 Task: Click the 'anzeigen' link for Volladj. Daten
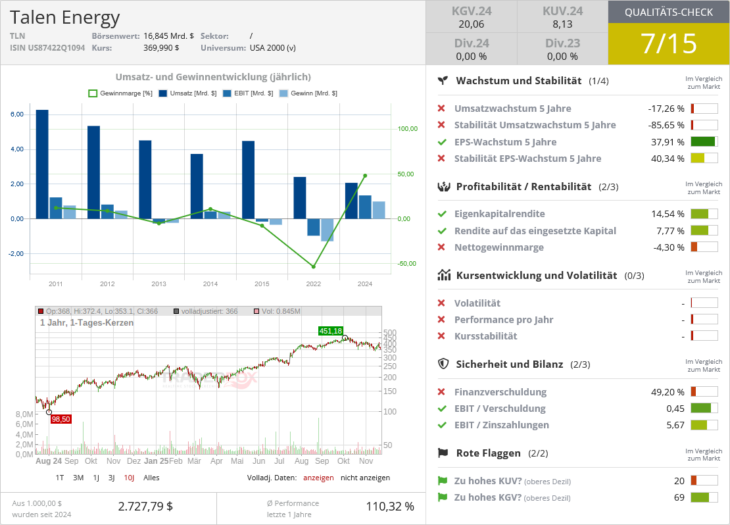click(317, 478)
